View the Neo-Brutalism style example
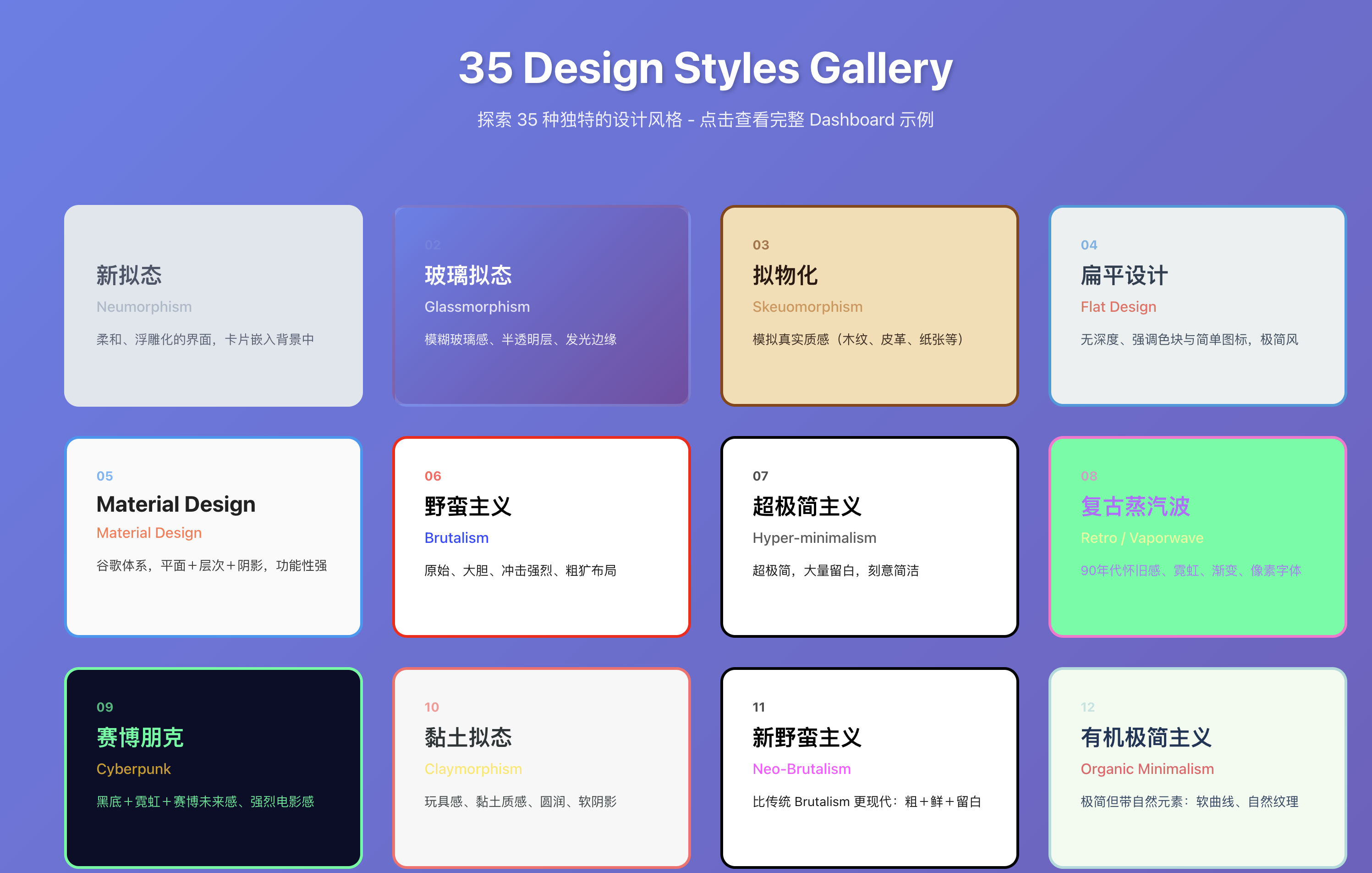1372x873 pixels. tap(869, 767)
